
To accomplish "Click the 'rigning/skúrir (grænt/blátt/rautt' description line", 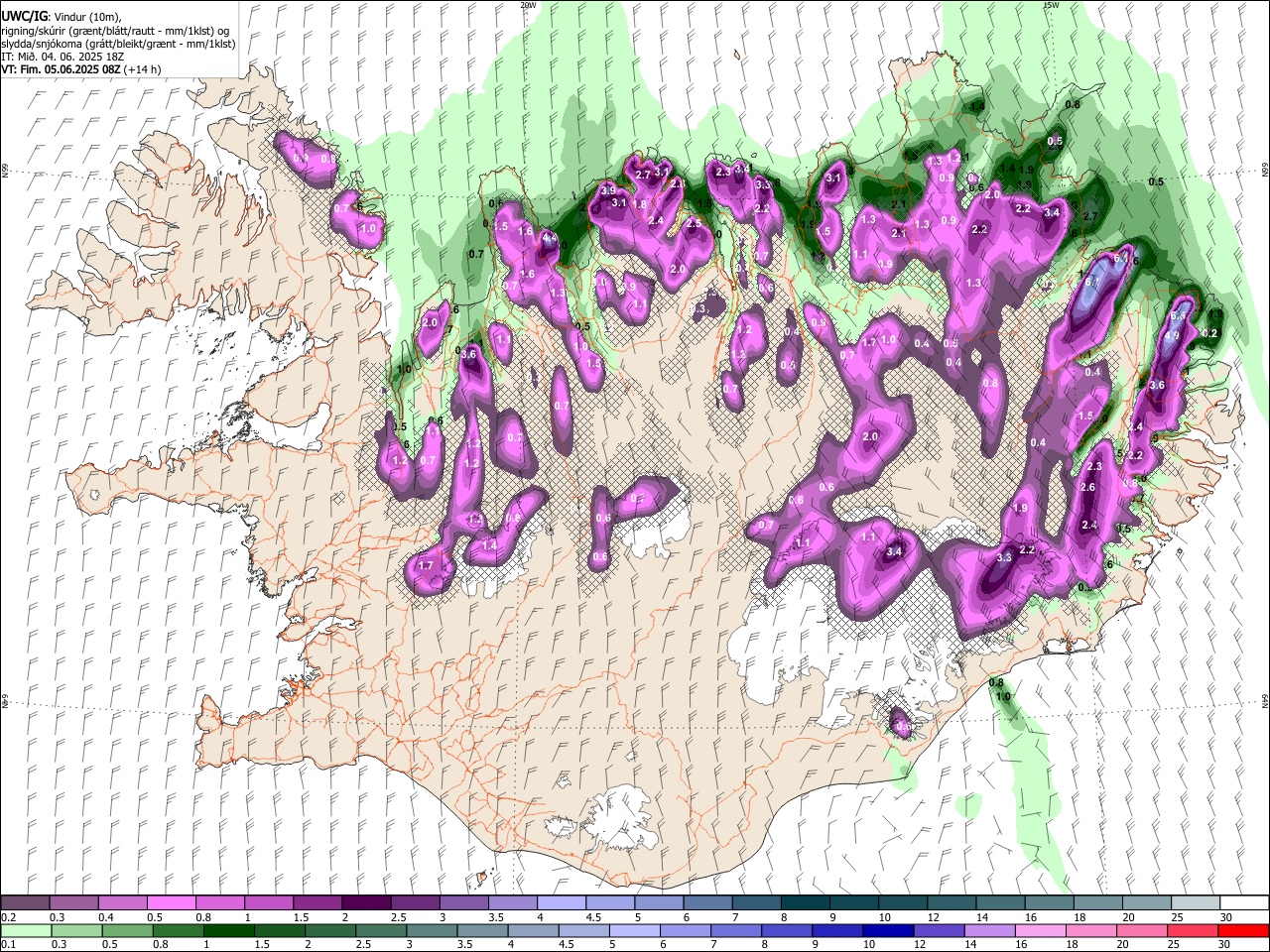I will coord(116,31).
